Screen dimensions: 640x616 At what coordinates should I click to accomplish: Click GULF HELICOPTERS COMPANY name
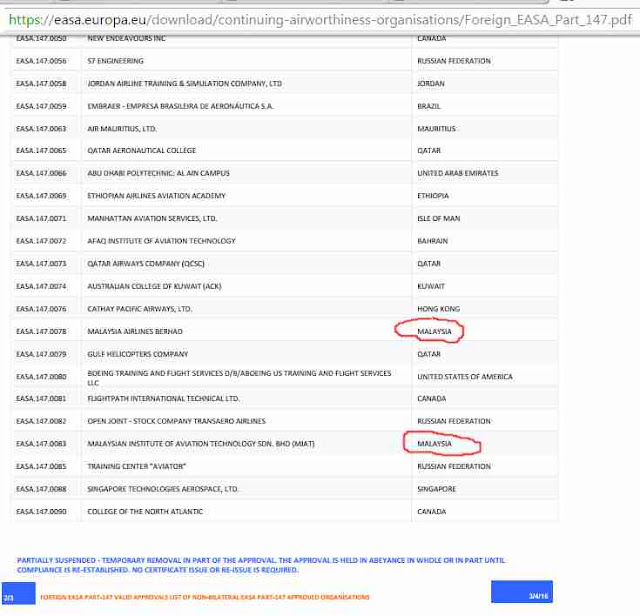coord(138,354)
